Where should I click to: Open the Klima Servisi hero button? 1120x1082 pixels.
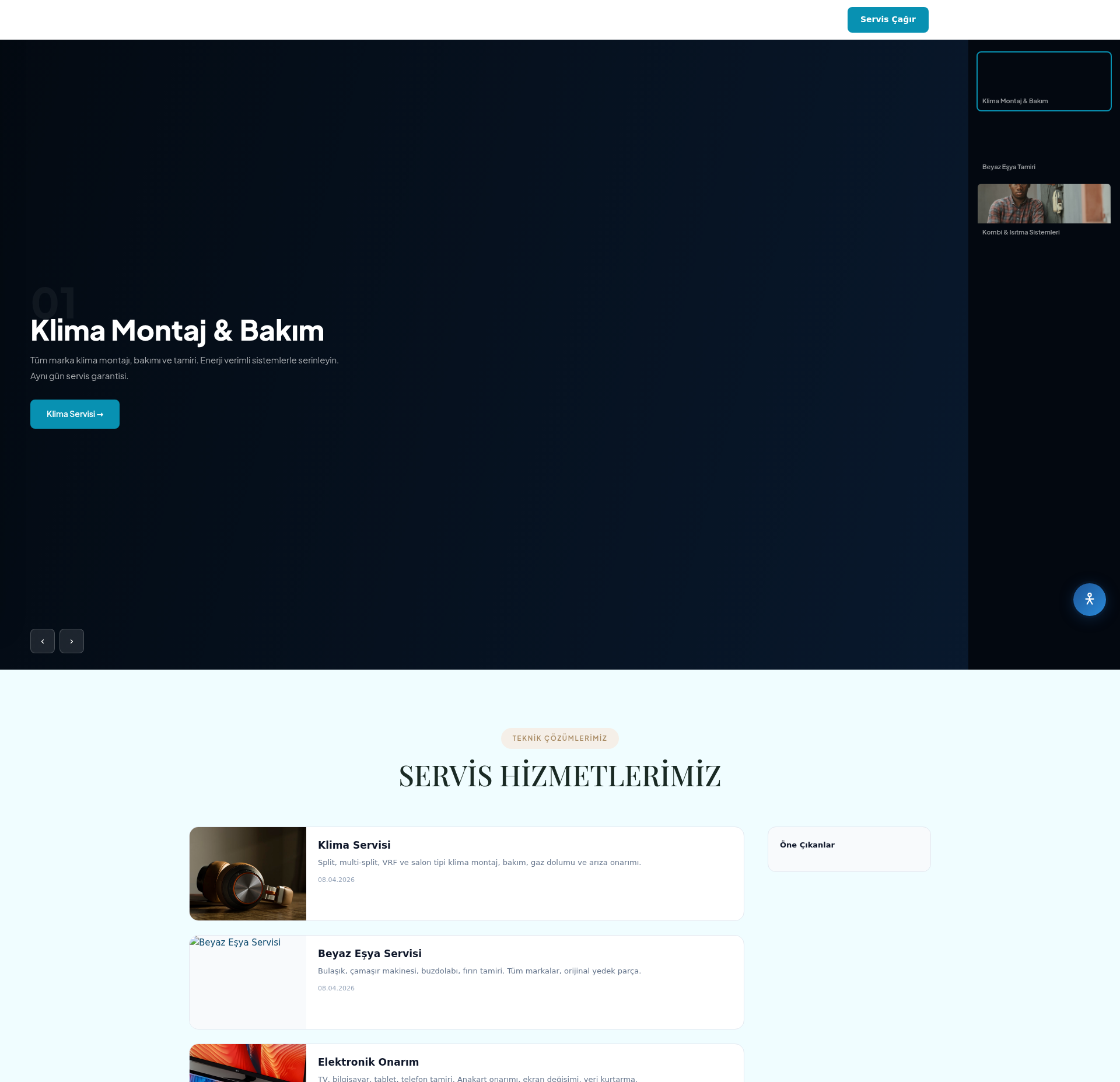click(75, 414)
